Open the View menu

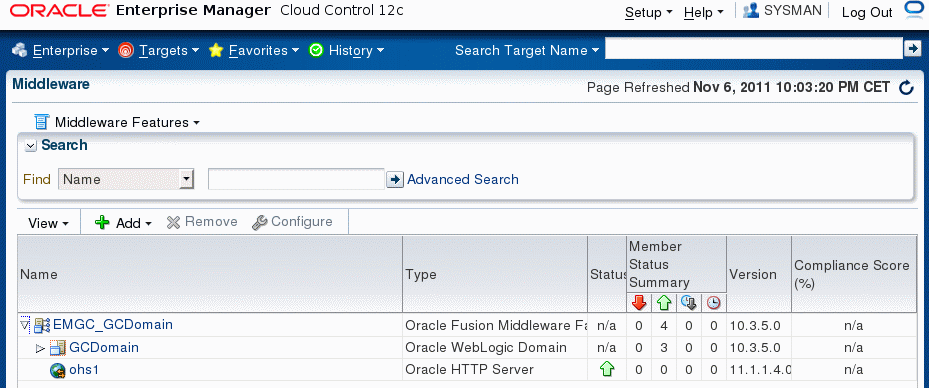pyautogui.click(x=49, y=223)
